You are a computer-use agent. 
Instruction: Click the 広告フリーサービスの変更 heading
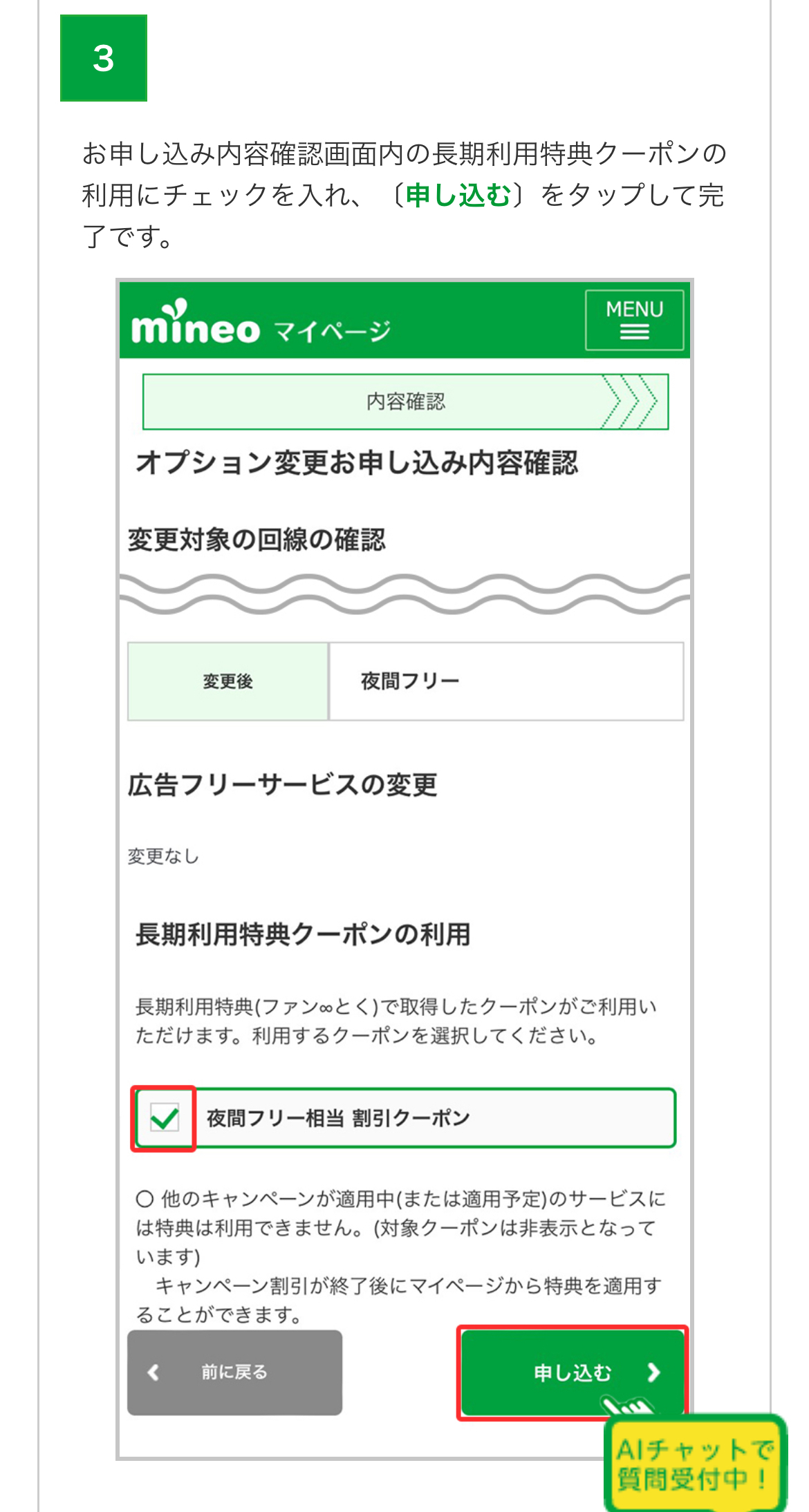282,785
